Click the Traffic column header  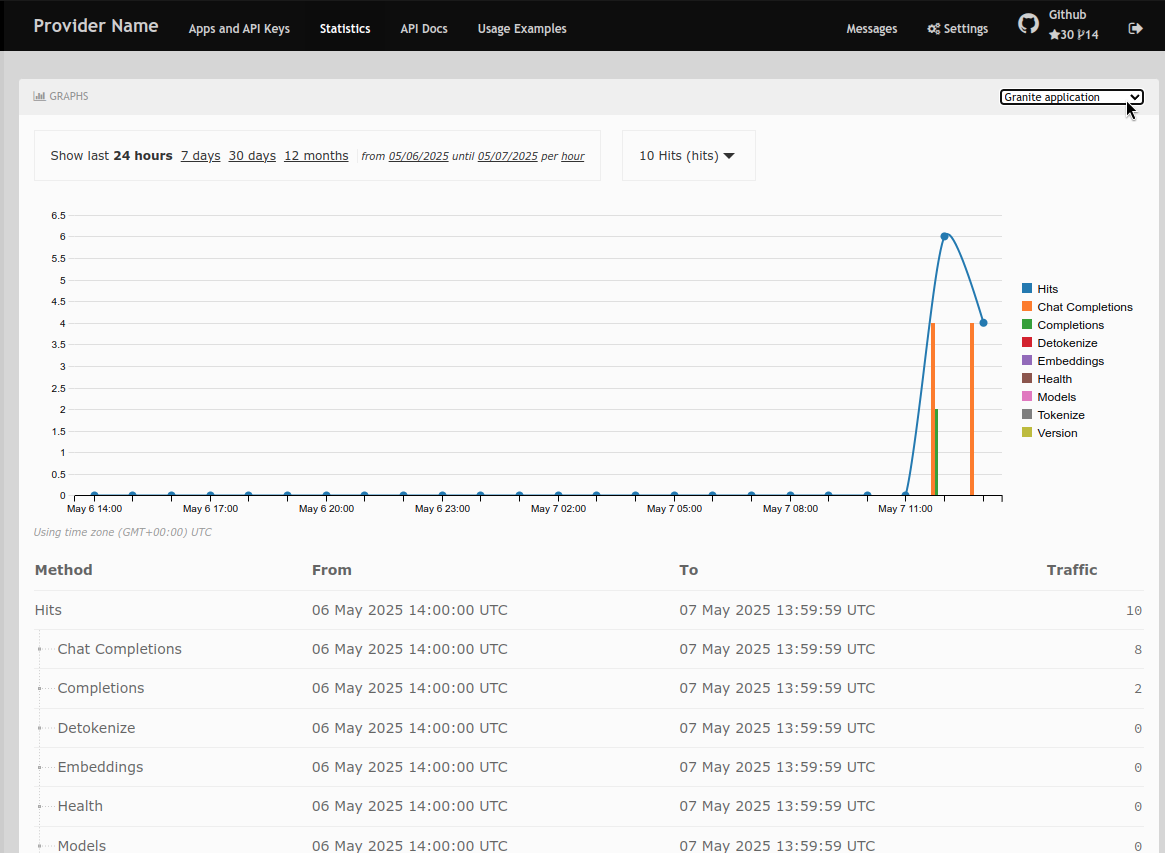pos(1071,570)
